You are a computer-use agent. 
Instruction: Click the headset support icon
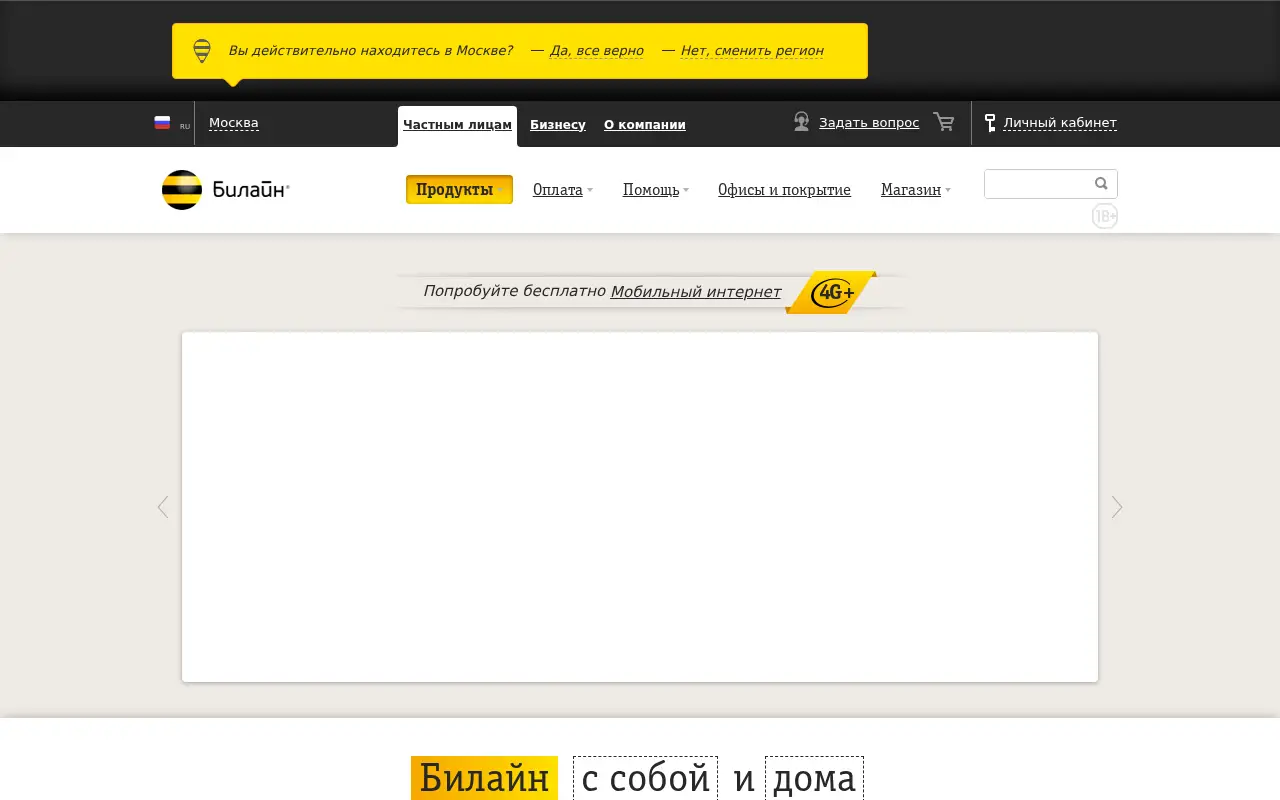click(x=801, y=122)
